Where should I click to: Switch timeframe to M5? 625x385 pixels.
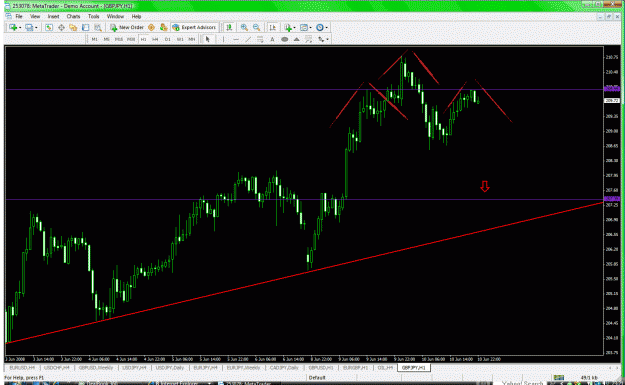106,39
